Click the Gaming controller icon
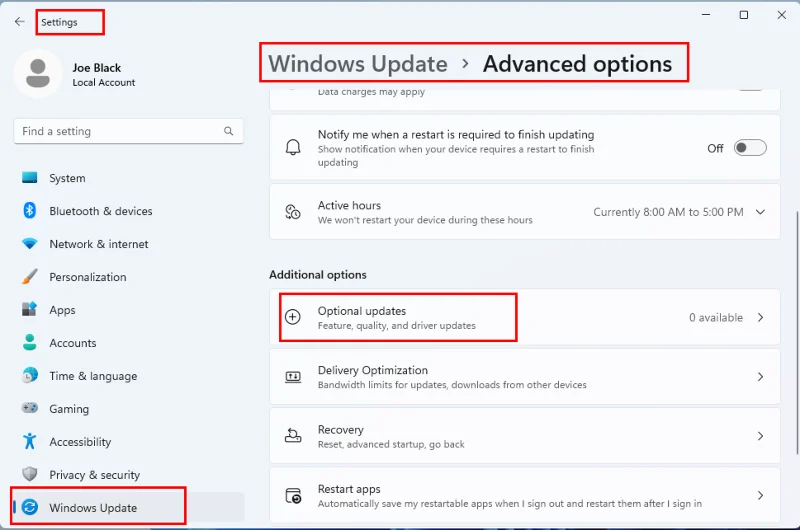This screenshot has width=800, height=530. point(30,409)
